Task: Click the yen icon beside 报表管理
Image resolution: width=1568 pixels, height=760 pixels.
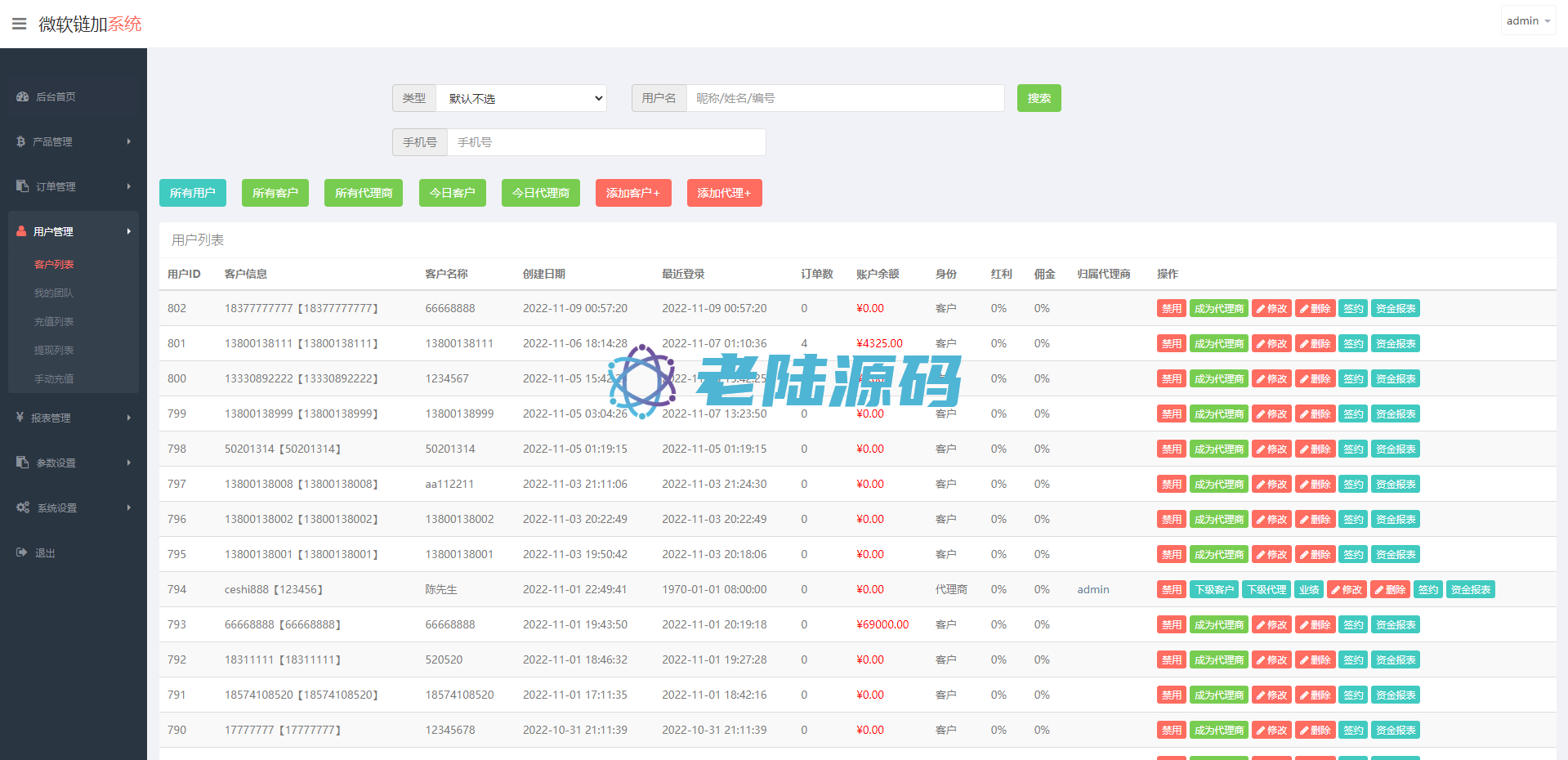Action: coord(20,418)
